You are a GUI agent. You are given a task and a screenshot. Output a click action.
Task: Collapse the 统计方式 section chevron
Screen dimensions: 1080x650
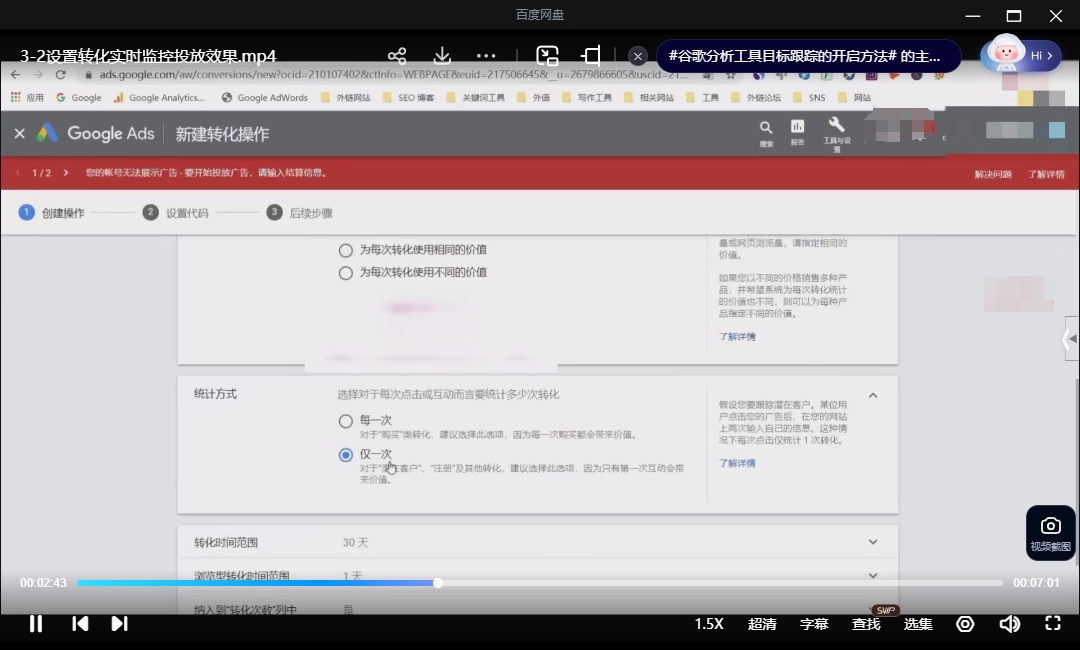(873, 395)
